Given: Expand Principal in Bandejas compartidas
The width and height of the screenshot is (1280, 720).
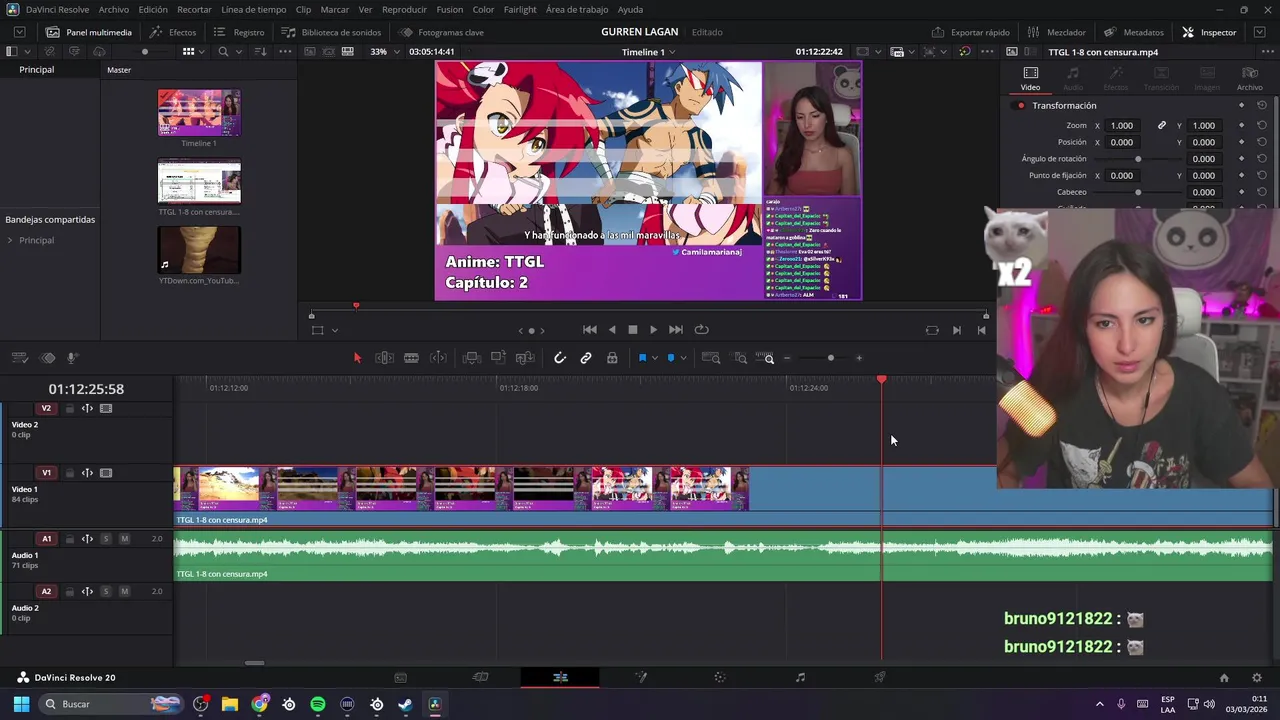Looking at the screenshot, I should (10, 240).
